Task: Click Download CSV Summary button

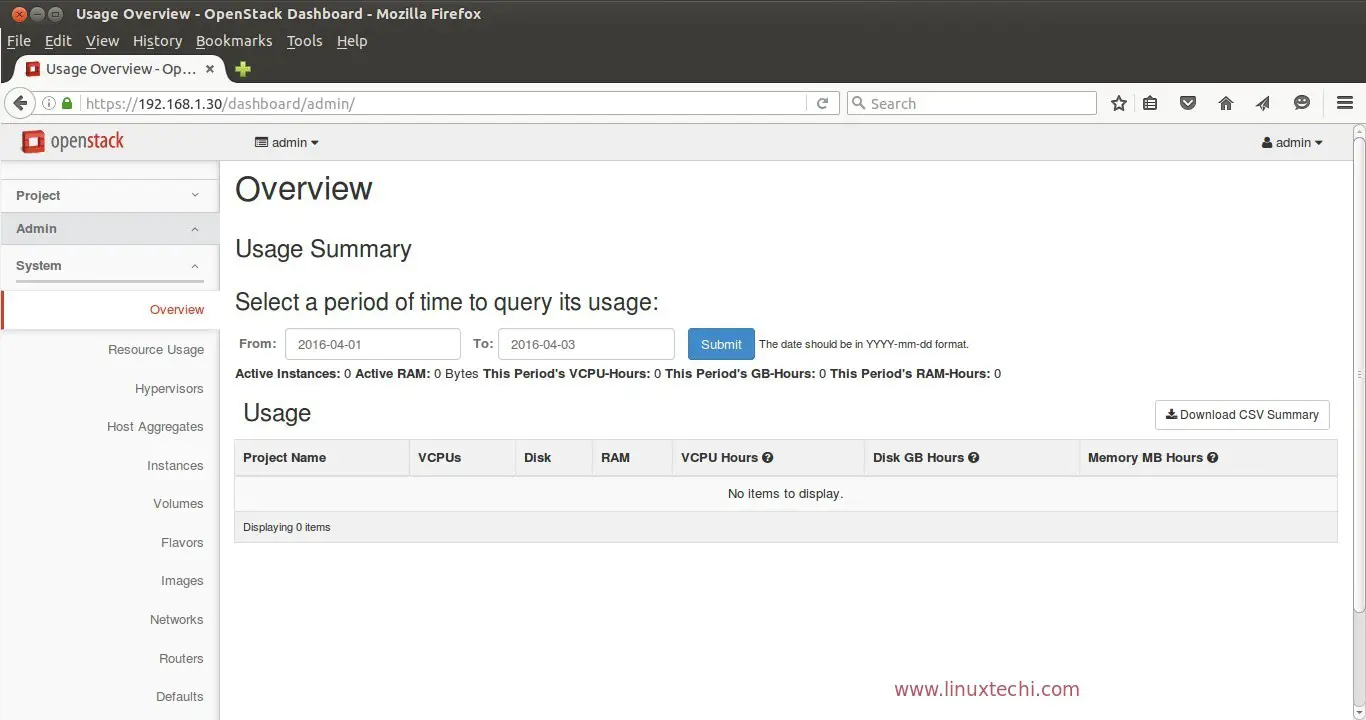Action: pyautogui.click(x=1242, y=414)
